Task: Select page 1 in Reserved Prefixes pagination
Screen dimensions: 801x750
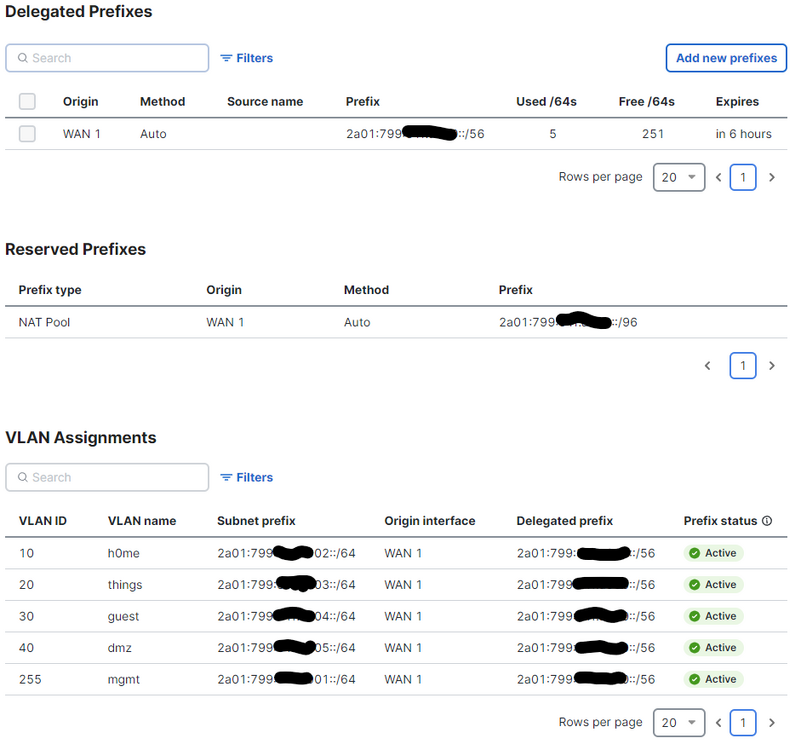Action: (742, 366)
